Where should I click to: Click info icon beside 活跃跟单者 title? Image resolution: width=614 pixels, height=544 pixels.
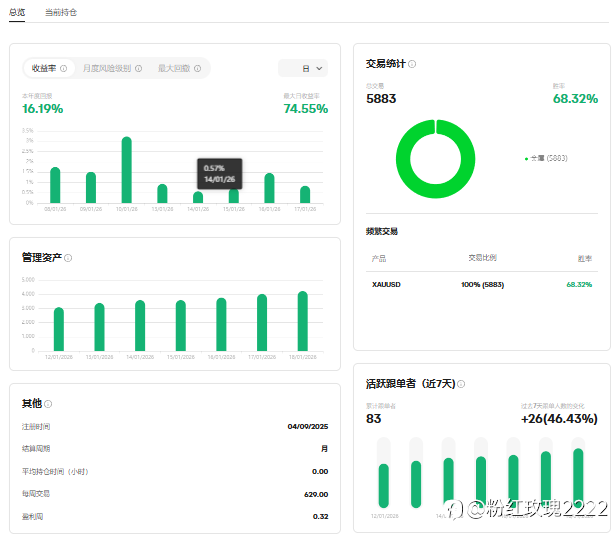coord(461,384)
